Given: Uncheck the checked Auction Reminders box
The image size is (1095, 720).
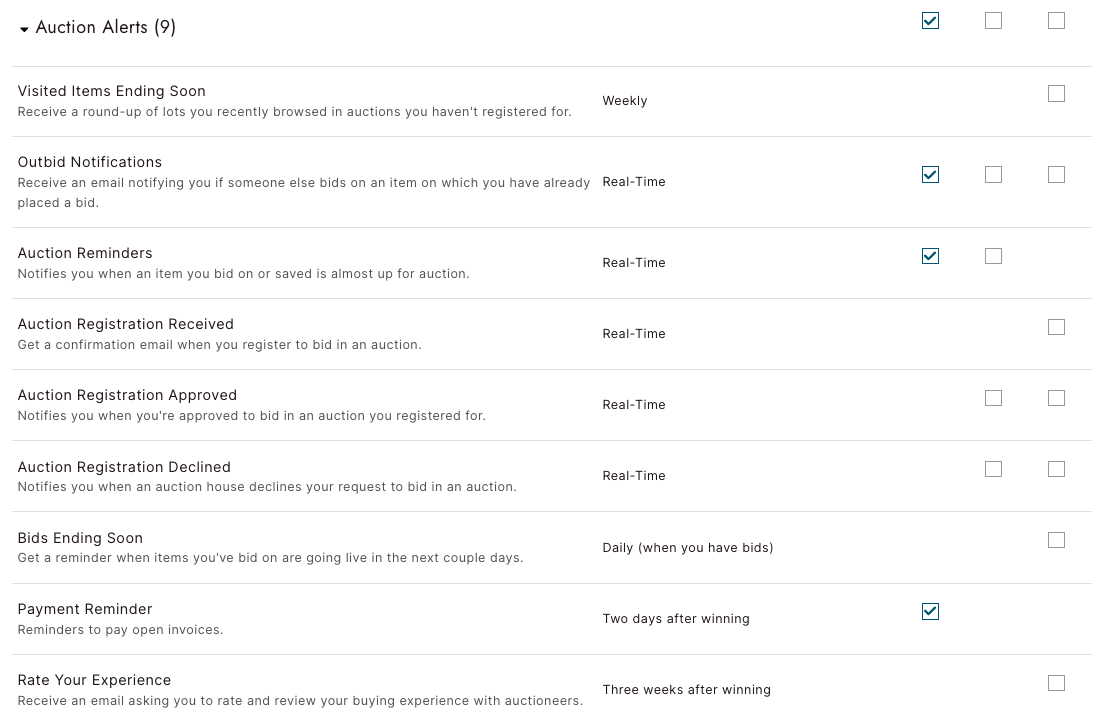Looking at the screenshot, I should pos(930,256).
